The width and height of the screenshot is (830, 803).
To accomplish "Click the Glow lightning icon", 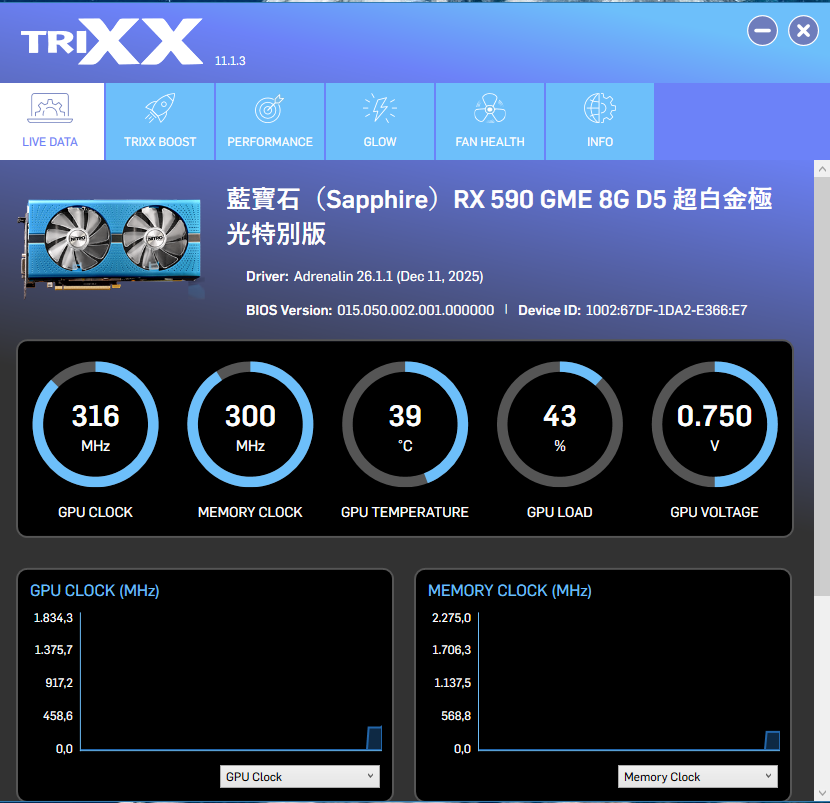I will (380, 108).
